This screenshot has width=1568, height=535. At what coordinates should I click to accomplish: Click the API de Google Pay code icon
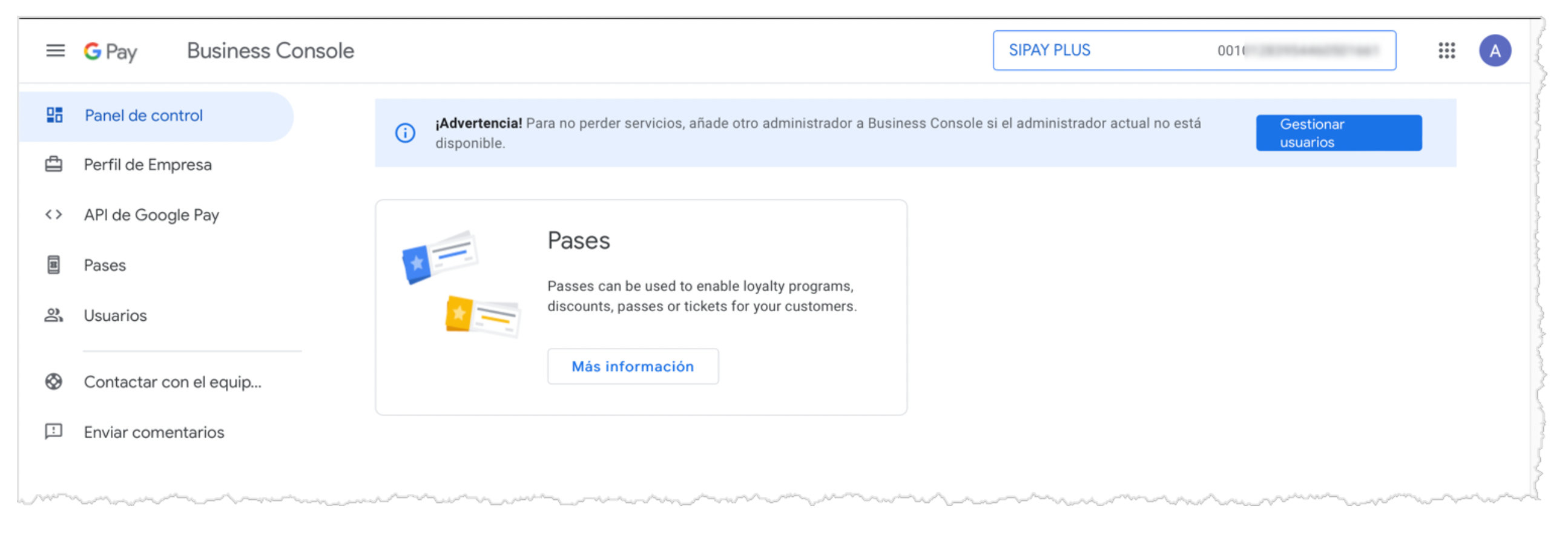[53, 214]
